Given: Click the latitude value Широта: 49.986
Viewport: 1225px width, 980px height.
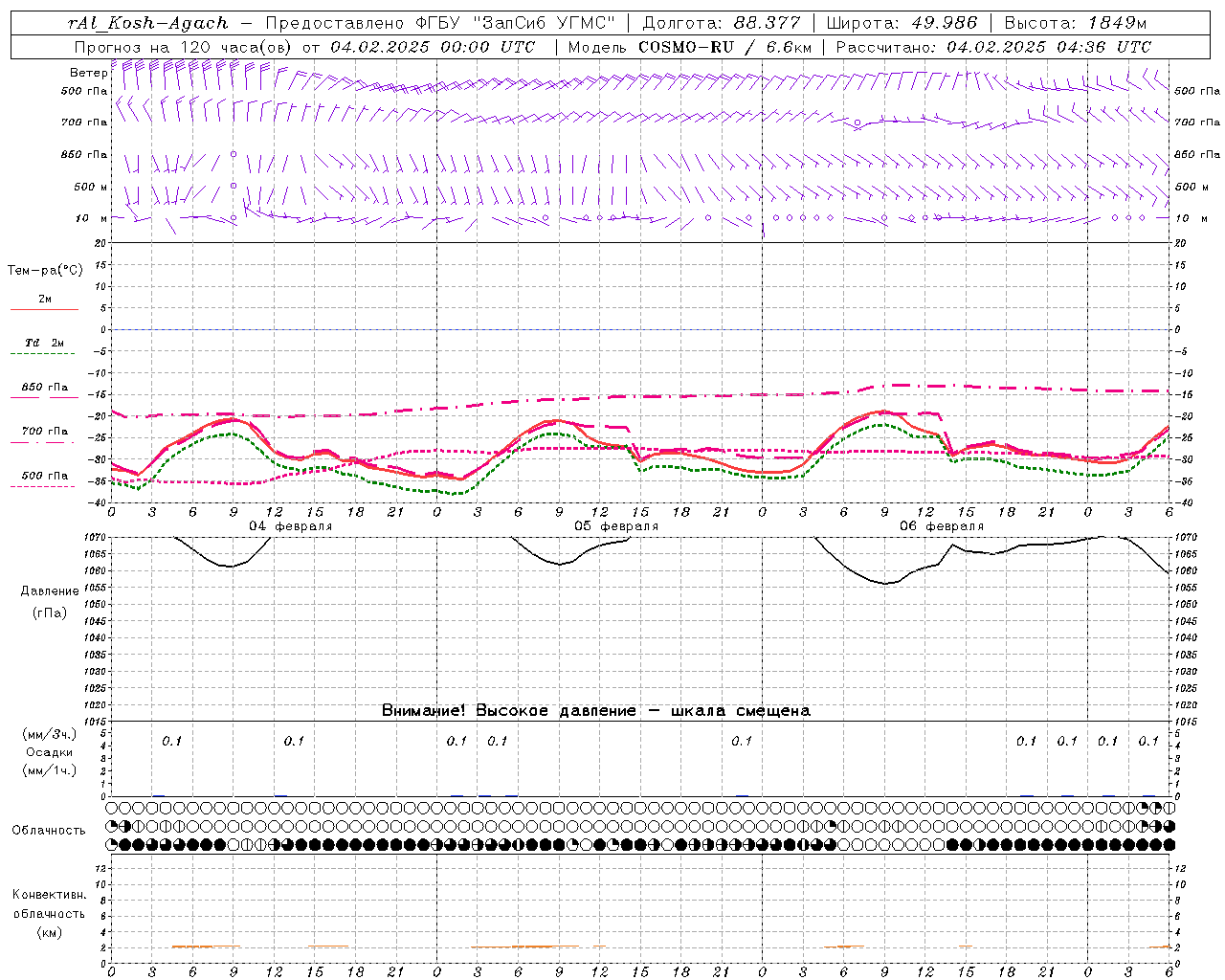Looking at the screenshot, I should pyautogui.click(x=901, y=23).
